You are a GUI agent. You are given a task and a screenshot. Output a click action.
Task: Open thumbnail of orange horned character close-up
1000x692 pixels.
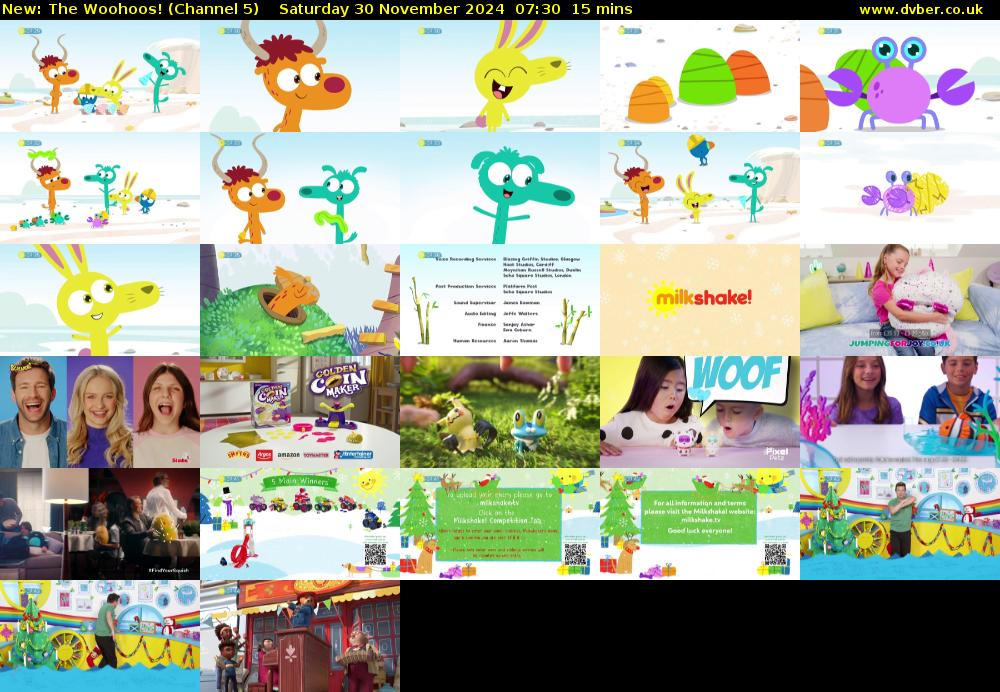pyautogui.click(x=300, y=76)
